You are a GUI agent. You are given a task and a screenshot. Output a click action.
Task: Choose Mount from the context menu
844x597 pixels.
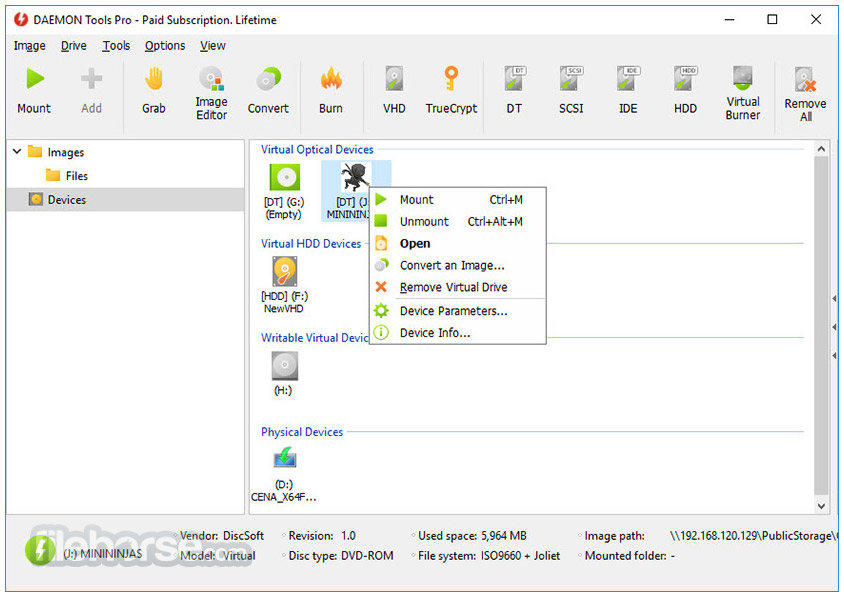pos(458,200)
